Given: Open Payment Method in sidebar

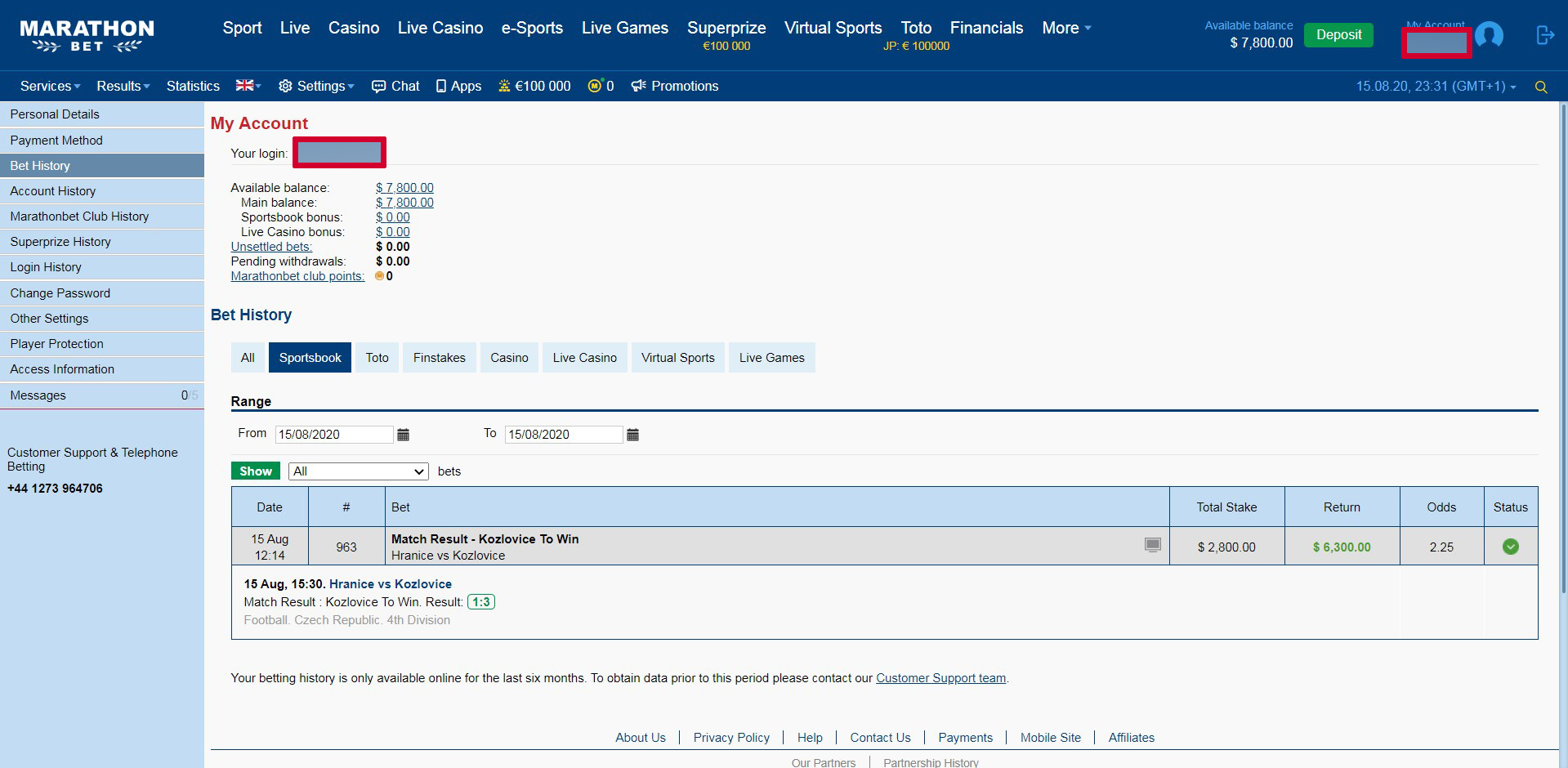Looking at the screenshot, I should click(x=102, y=141).
